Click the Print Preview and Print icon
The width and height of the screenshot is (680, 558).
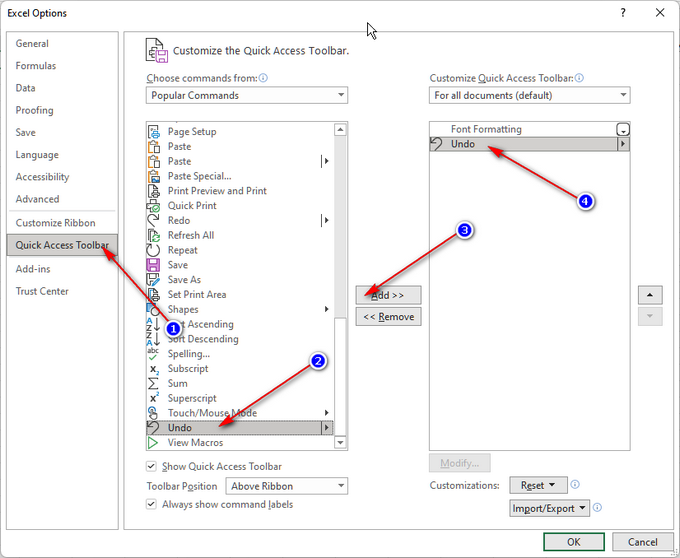154,191
